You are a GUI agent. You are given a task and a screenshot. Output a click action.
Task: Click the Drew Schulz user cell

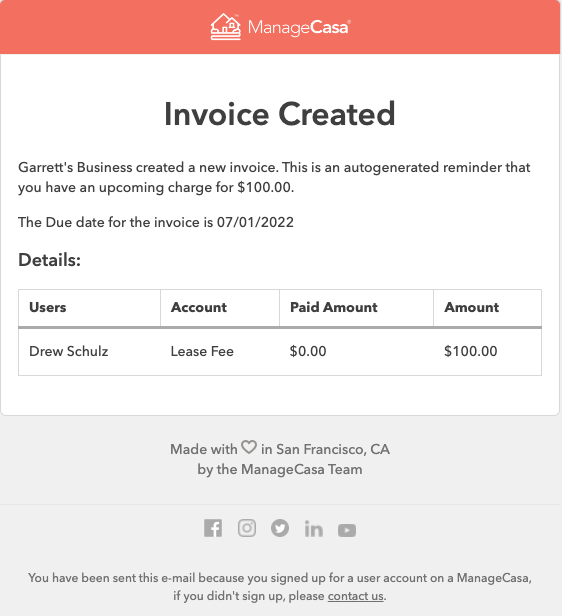coord(90,351)
